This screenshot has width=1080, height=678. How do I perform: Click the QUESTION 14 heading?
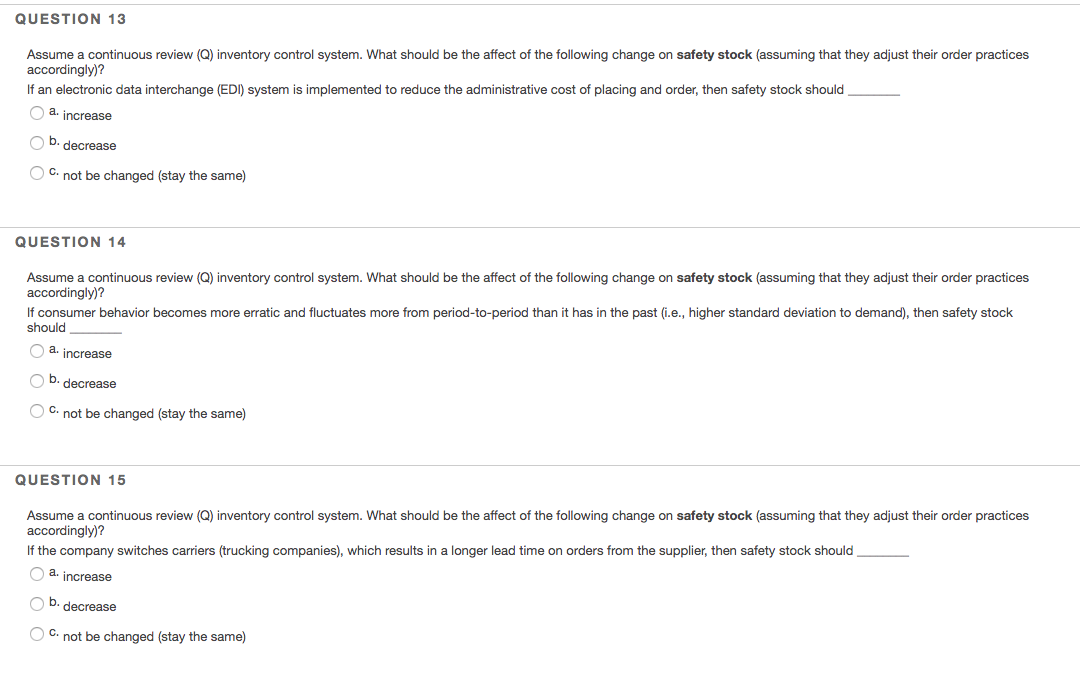pyautogui.click(x=70, y=241)
